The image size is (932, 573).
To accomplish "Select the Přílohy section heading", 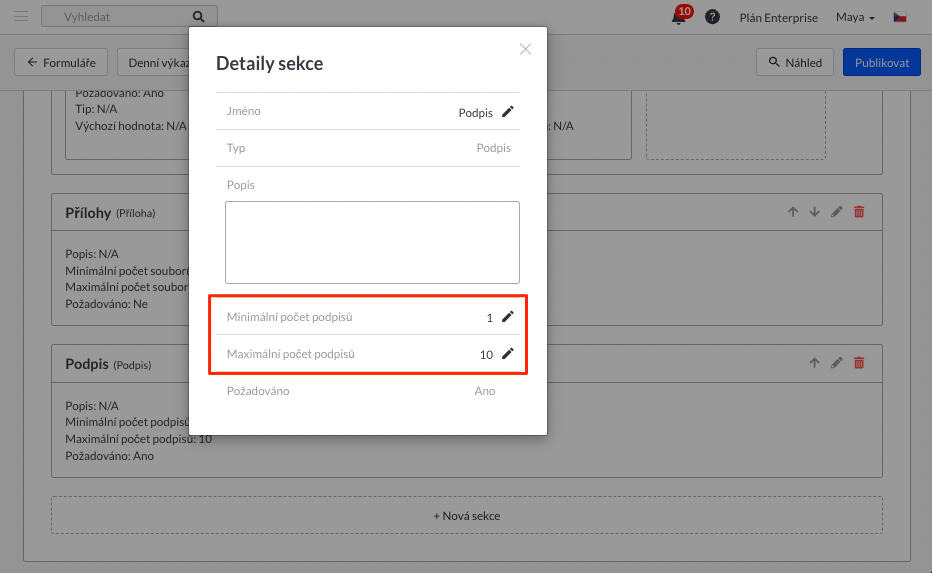I will click(88, 213).
